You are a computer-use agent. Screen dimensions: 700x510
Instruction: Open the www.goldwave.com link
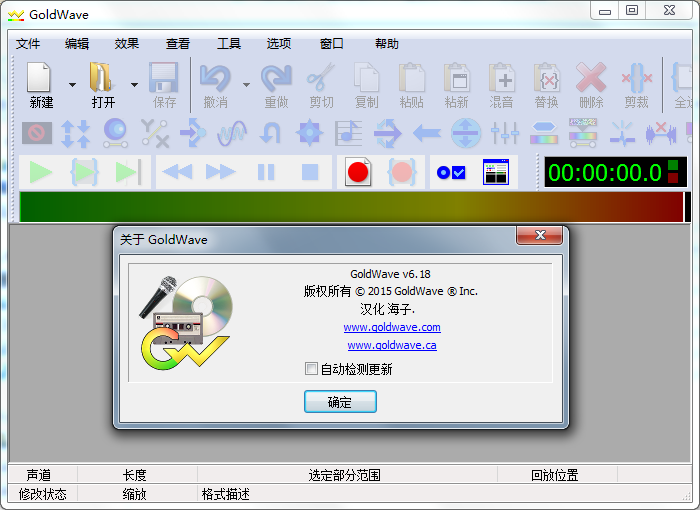pos(392,327)
